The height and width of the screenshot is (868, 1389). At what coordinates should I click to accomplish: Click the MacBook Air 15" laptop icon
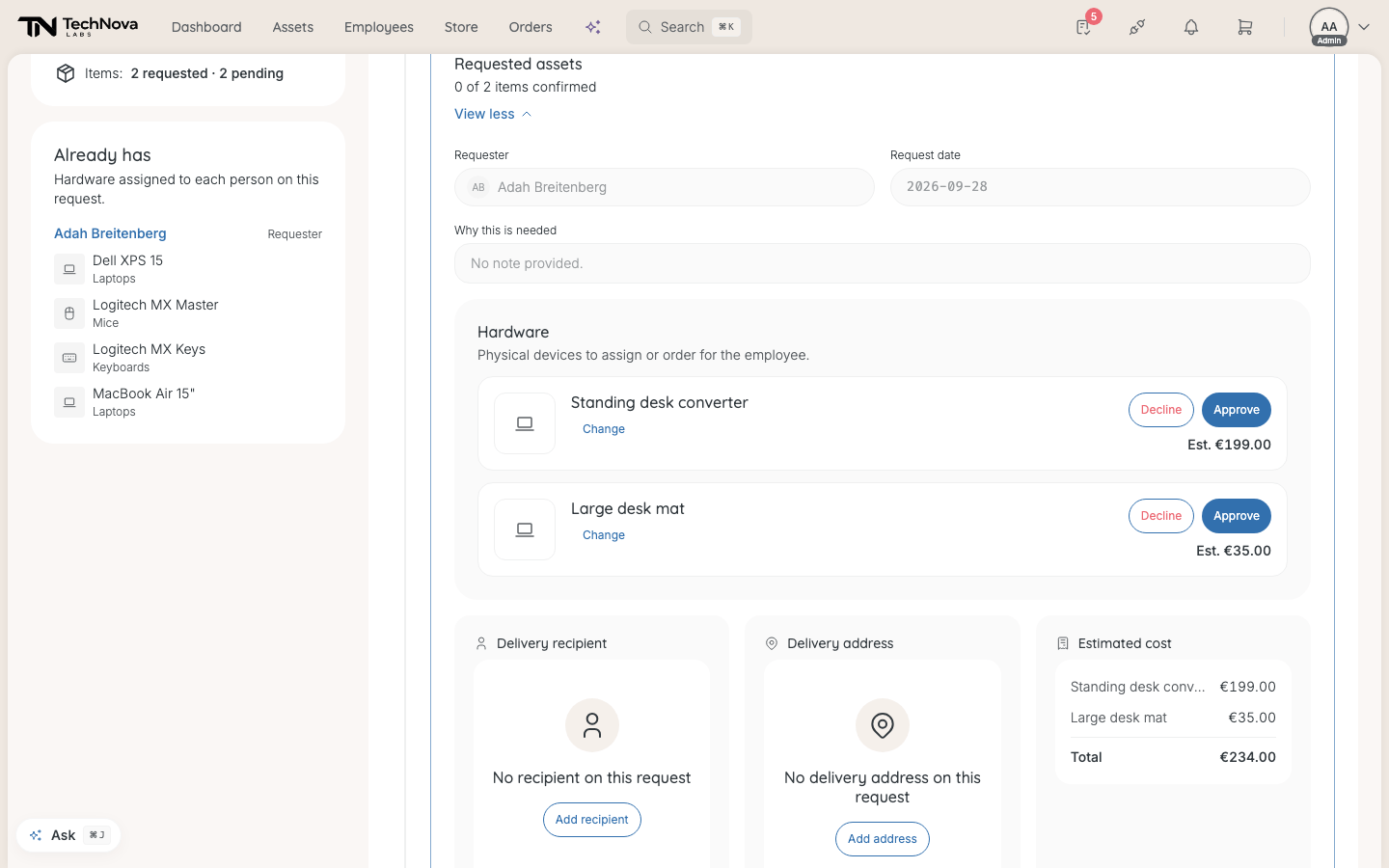[x=69, y=402]
